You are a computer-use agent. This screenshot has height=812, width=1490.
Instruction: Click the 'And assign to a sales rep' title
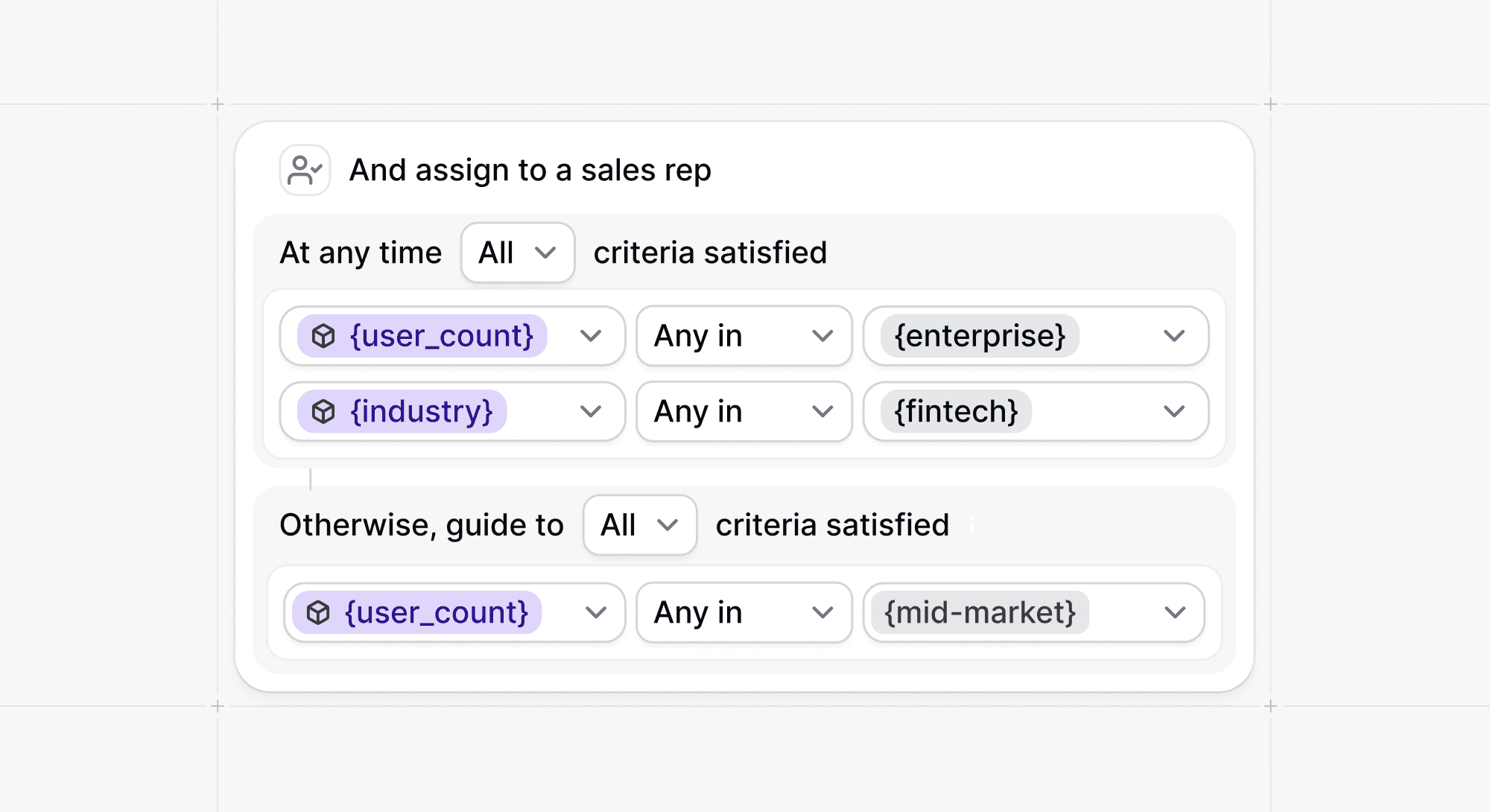coord(530,171)
